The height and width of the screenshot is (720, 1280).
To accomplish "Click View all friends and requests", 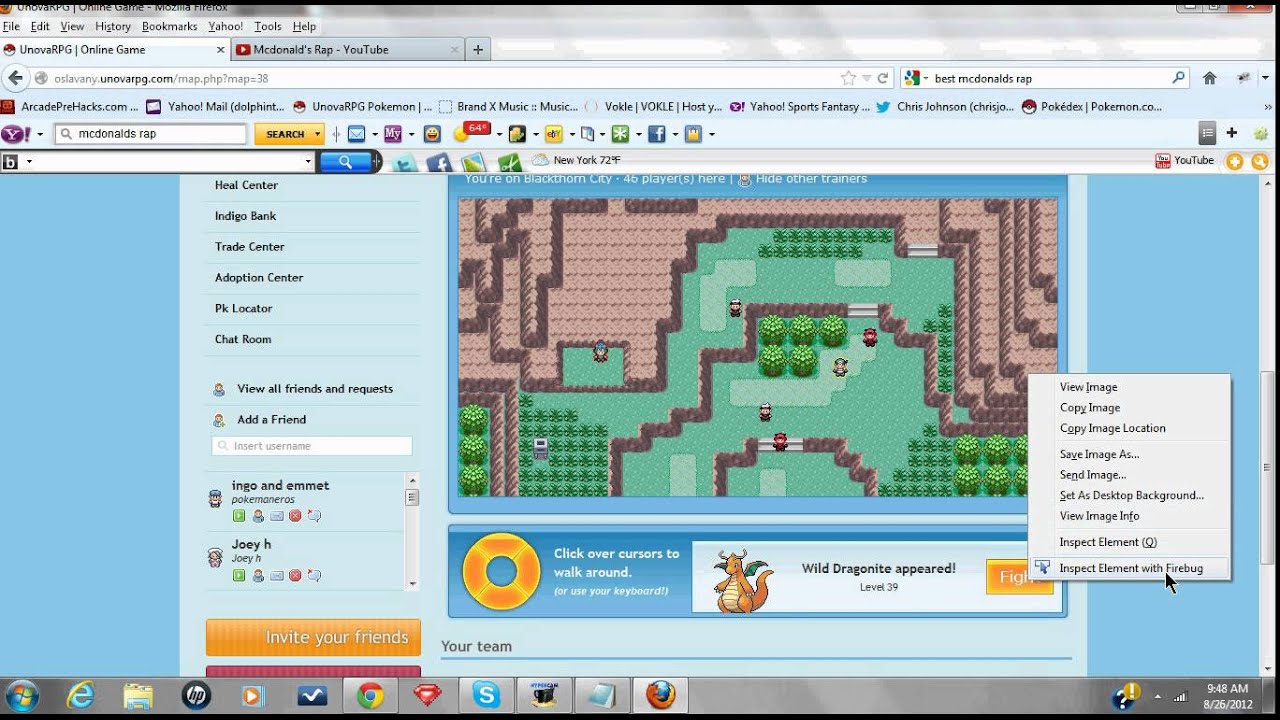I will pyautogui.click(x=315, y=389).
